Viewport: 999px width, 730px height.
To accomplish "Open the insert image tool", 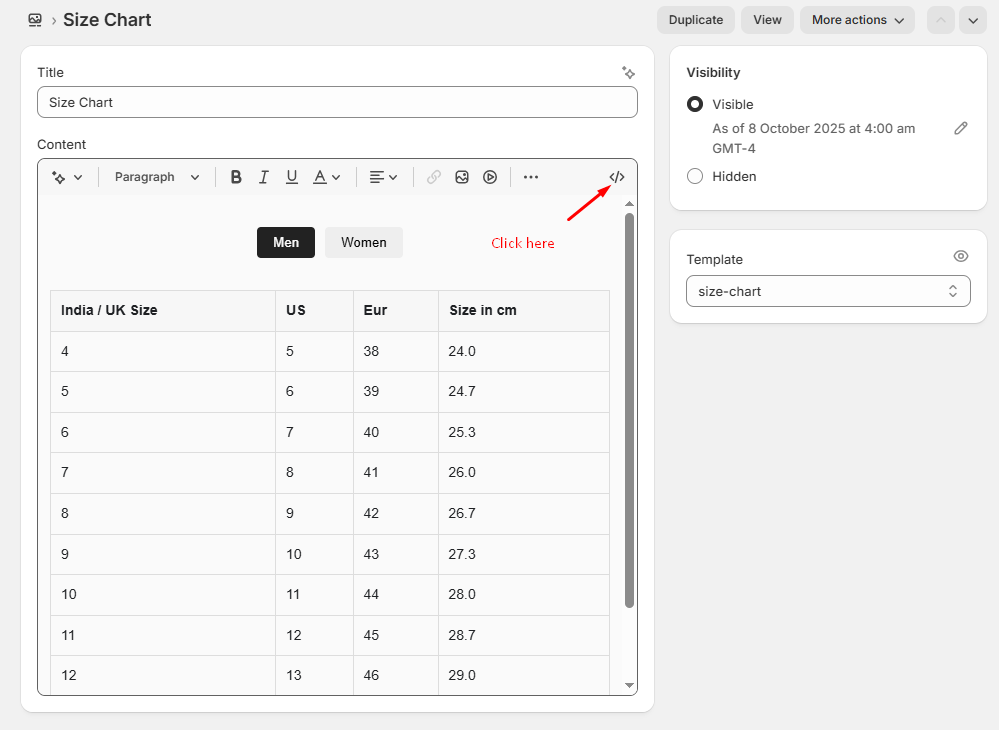I will 462,177.
